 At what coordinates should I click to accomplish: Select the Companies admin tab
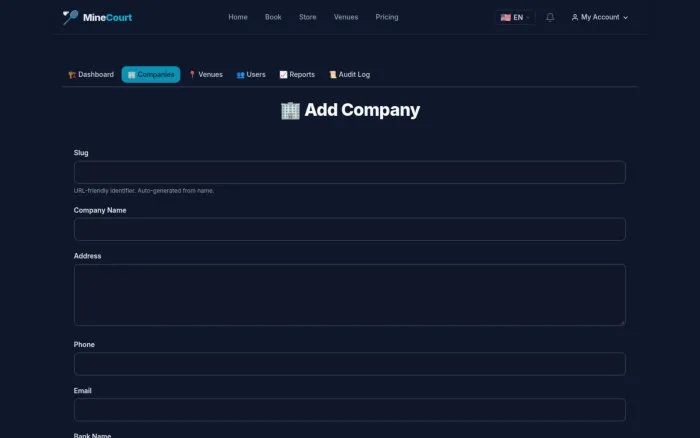coord(151,75)
